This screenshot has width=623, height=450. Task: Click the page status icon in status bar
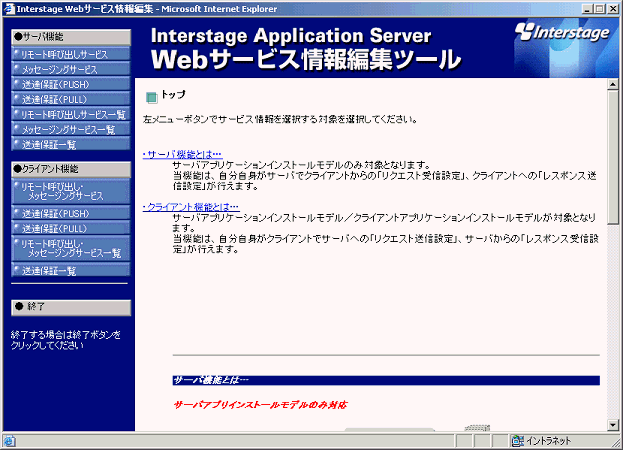(10, 441)
